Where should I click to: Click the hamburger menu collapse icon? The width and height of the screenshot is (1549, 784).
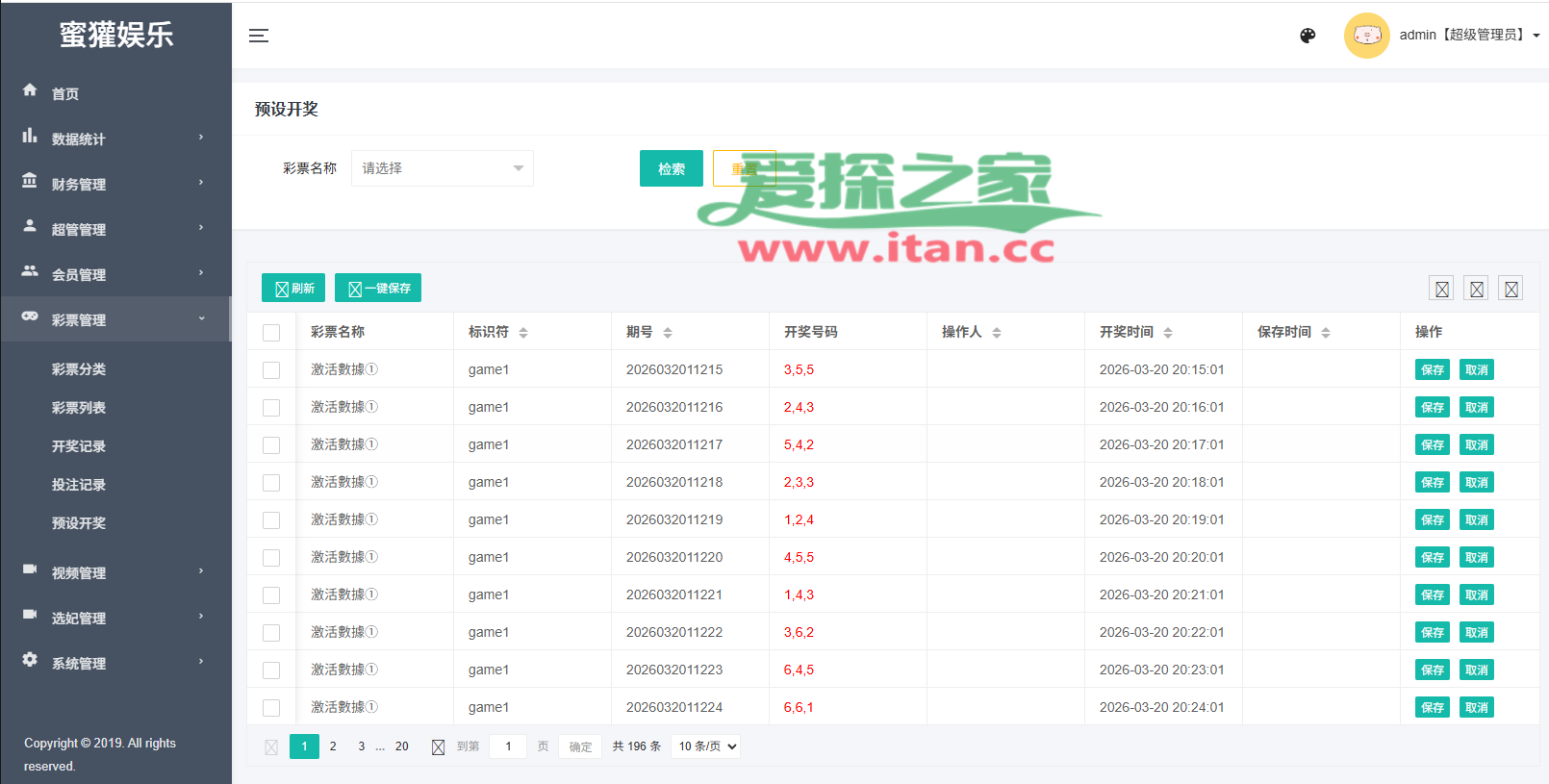tap(259, 36)
